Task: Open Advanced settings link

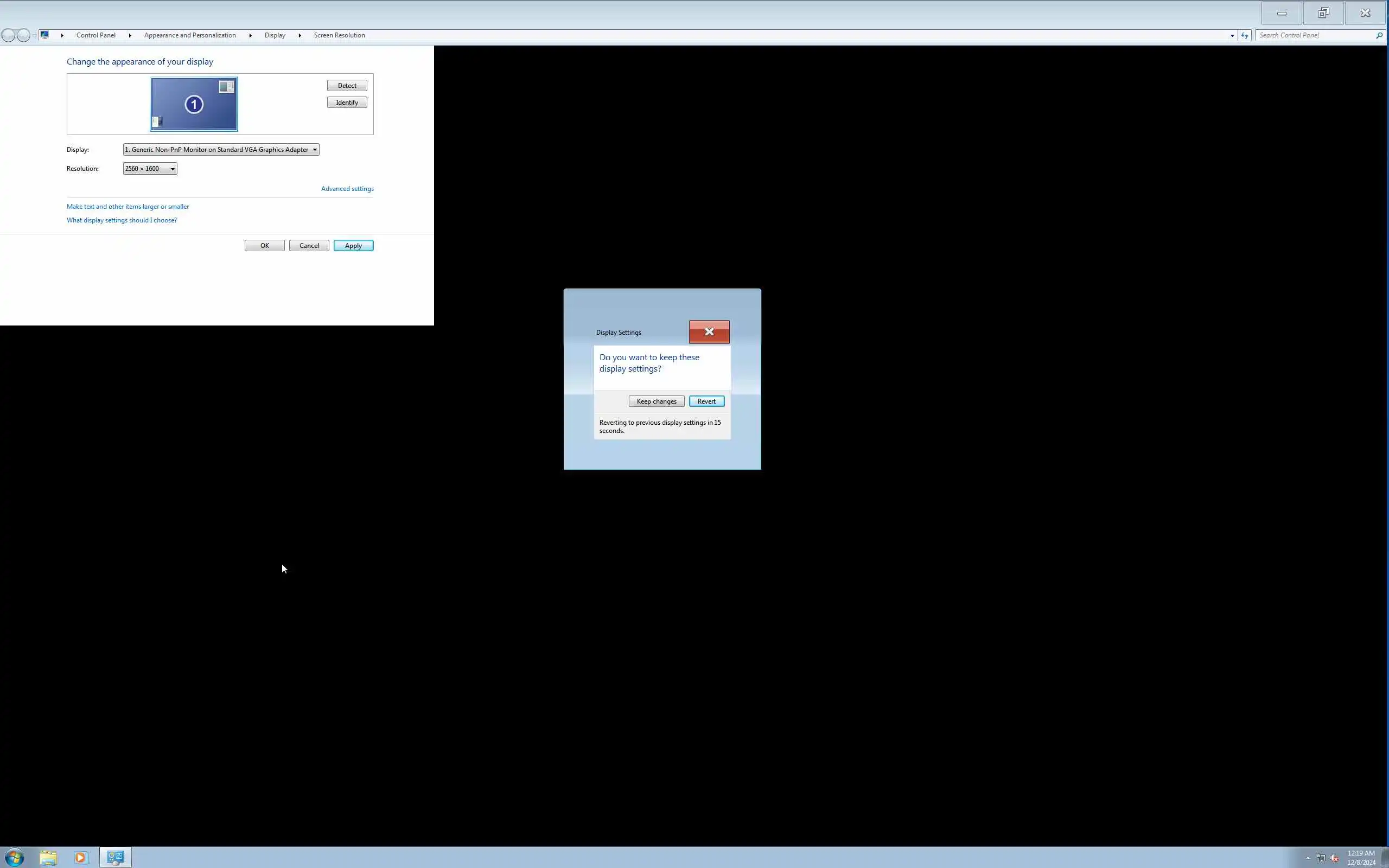Action: 347,189
